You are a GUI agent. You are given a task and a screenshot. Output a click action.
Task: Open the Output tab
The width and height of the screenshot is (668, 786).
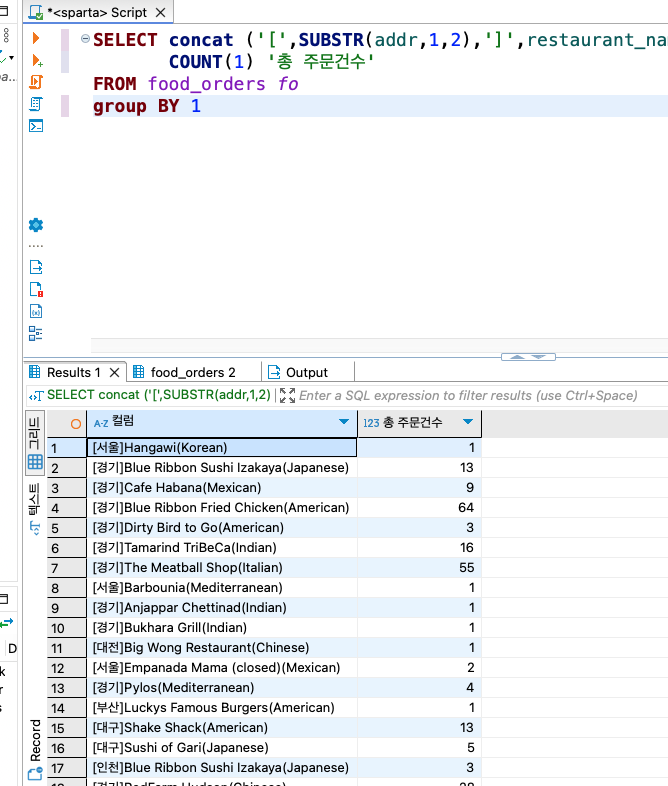(x=307, y=372)
